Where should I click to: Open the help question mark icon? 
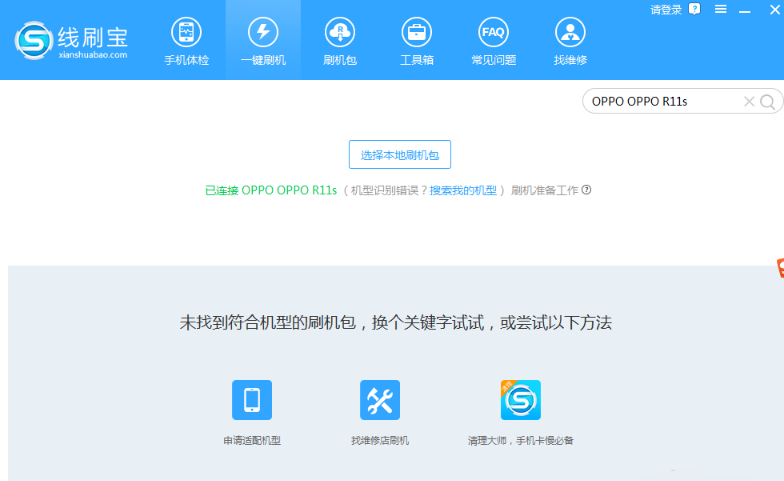(x=694, y=9)
